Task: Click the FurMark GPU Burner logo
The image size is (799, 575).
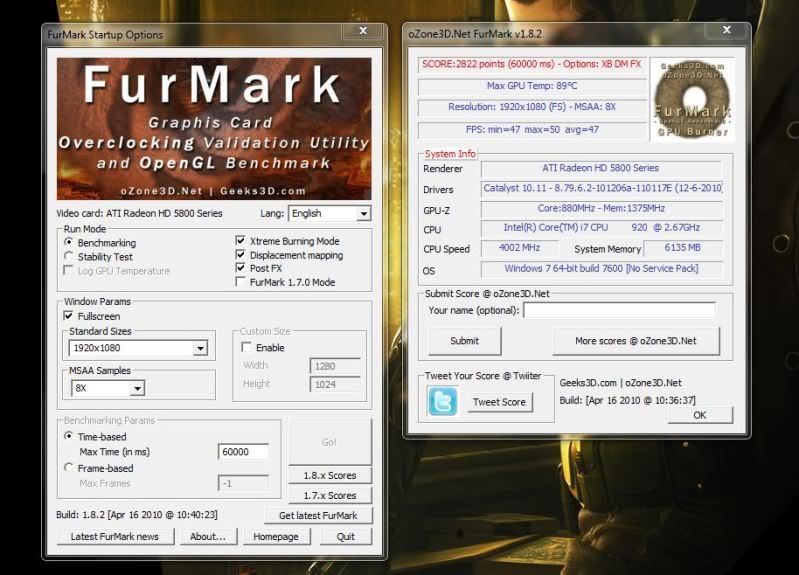Action: [x=691, y=98]
